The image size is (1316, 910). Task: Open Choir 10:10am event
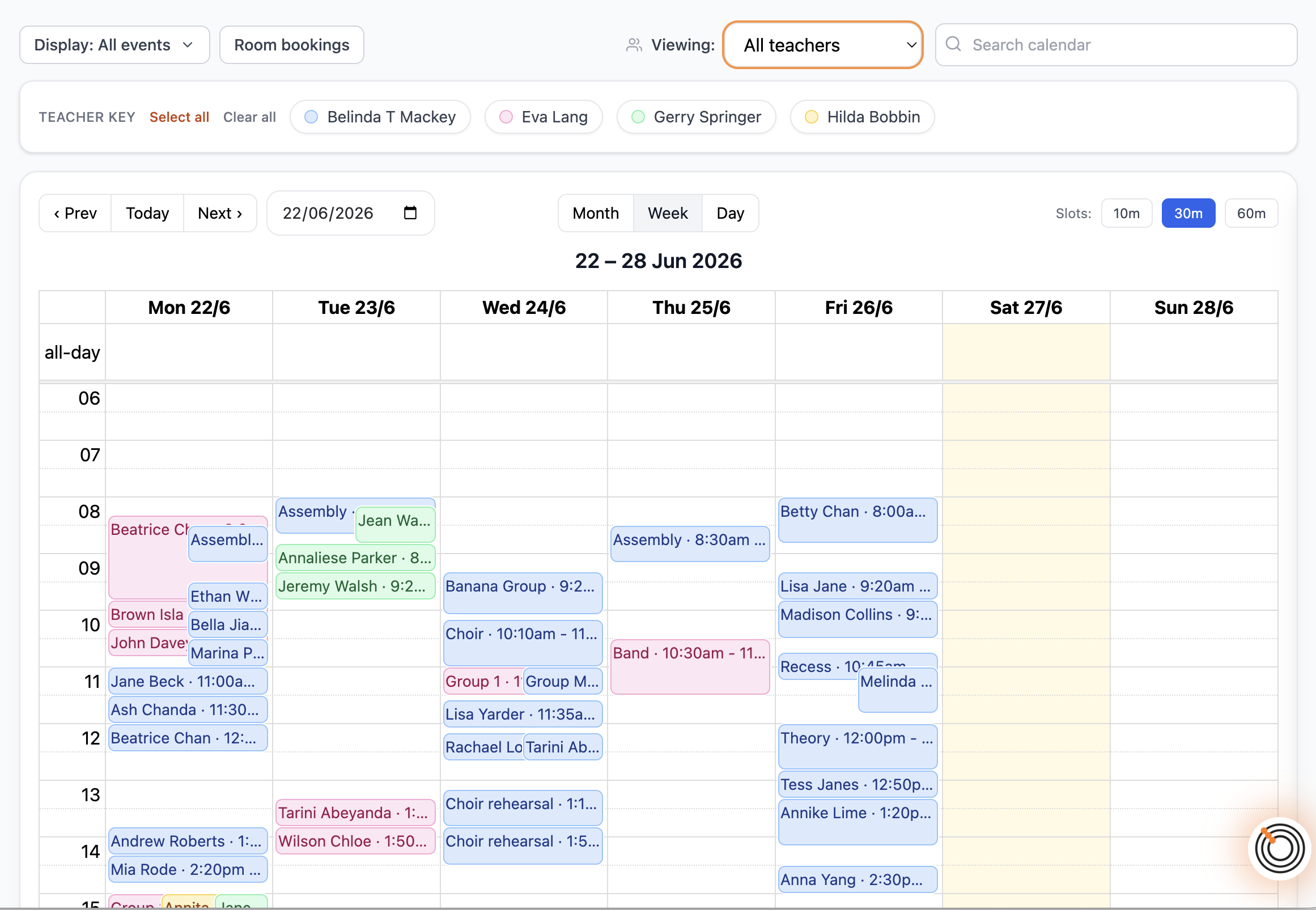(x=523, y=643)
